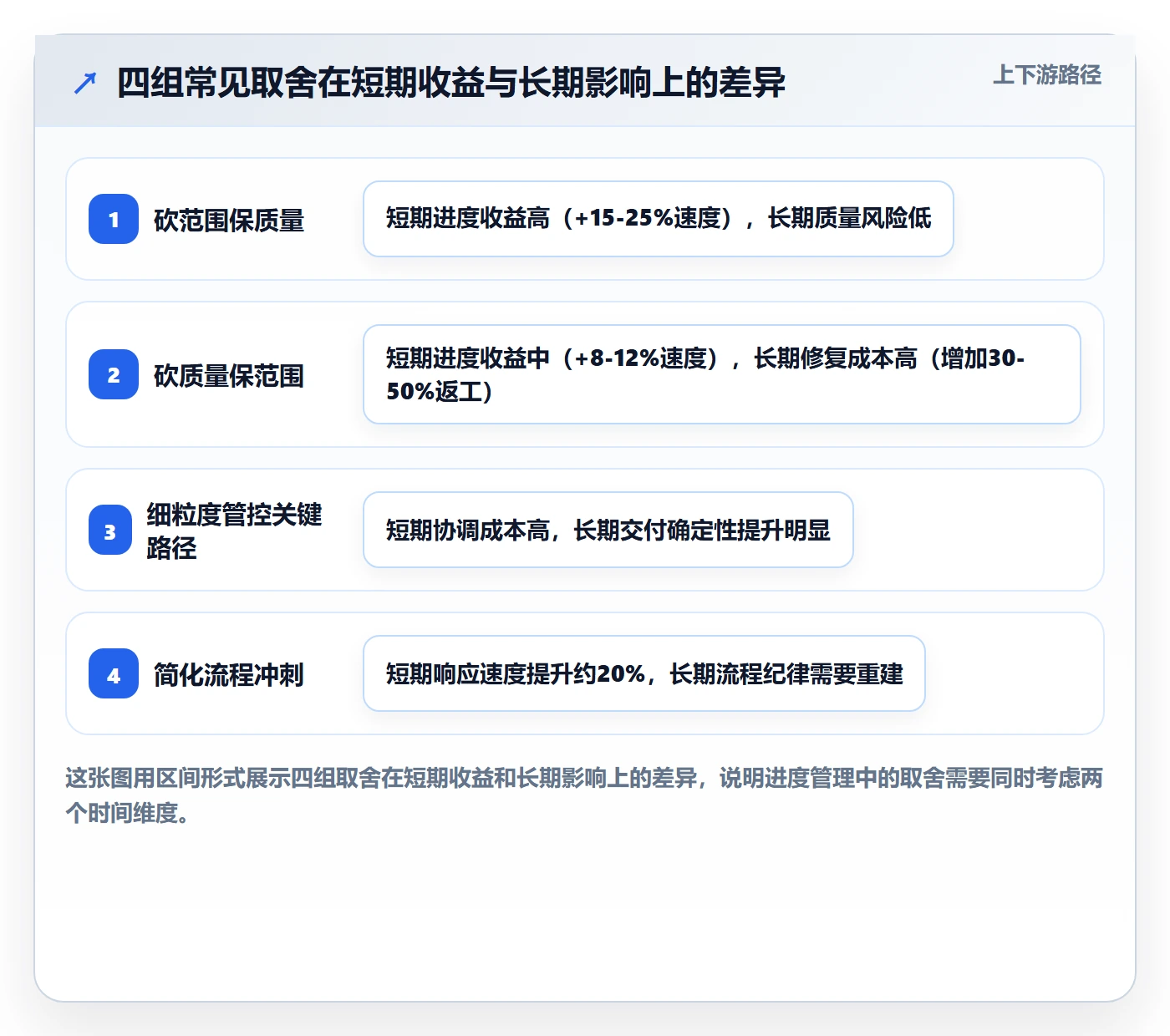Click the label 砍质量保范围

[229, 375]
